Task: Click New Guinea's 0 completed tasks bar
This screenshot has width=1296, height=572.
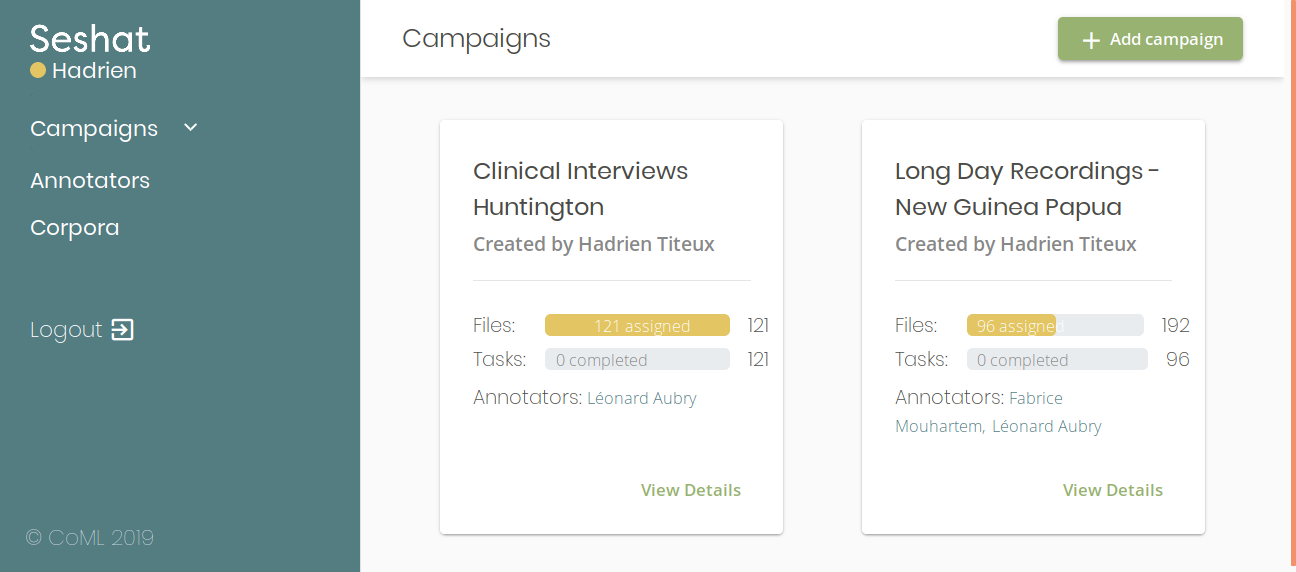Action: 1056,360
